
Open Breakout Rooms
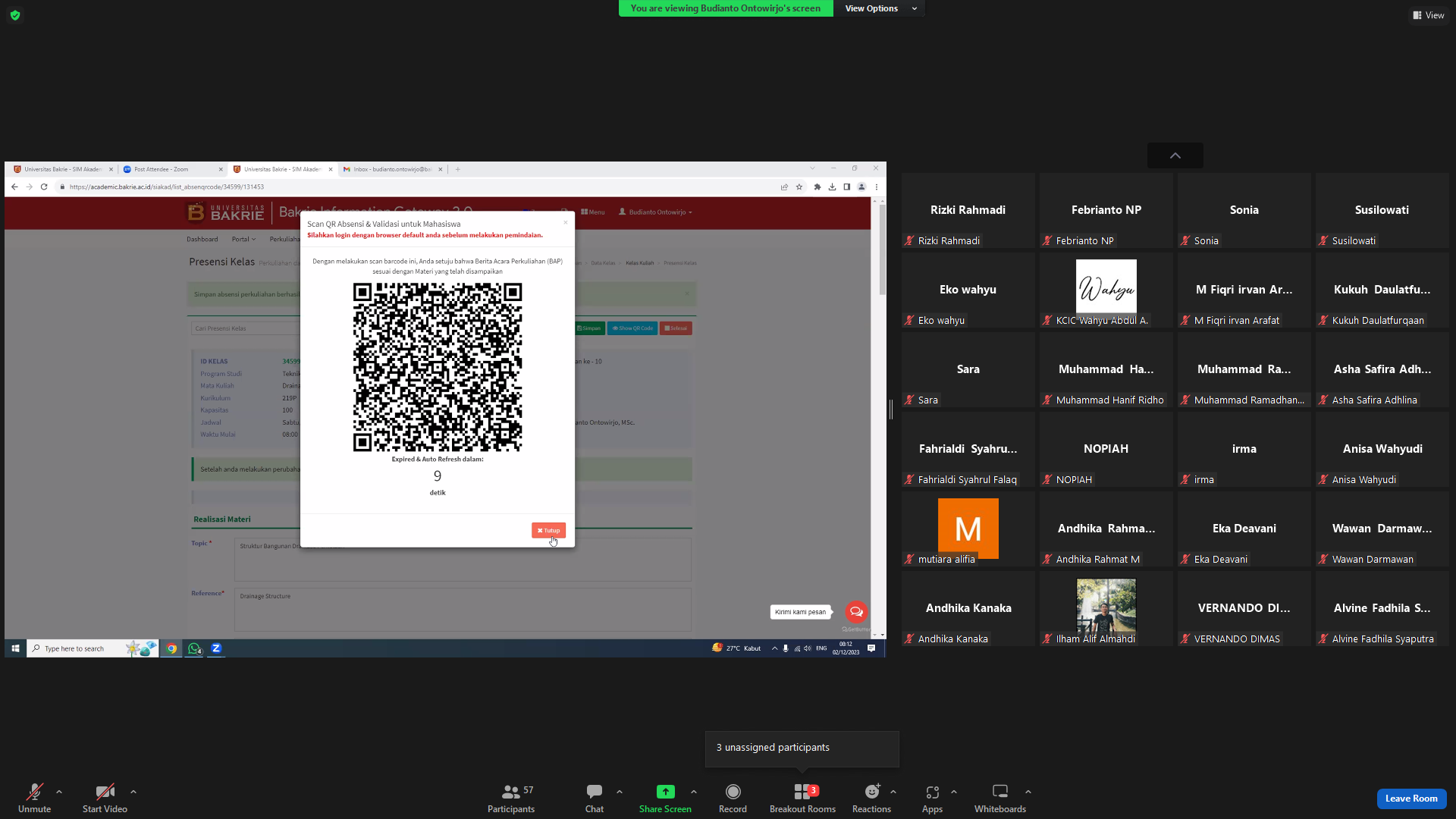point(802,798)
